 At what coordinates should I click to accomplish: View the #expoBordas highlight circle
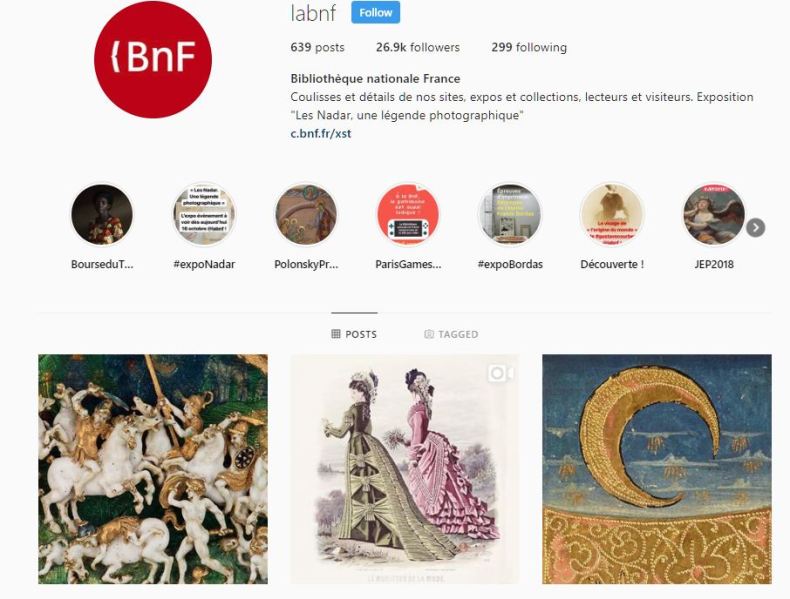510,215
